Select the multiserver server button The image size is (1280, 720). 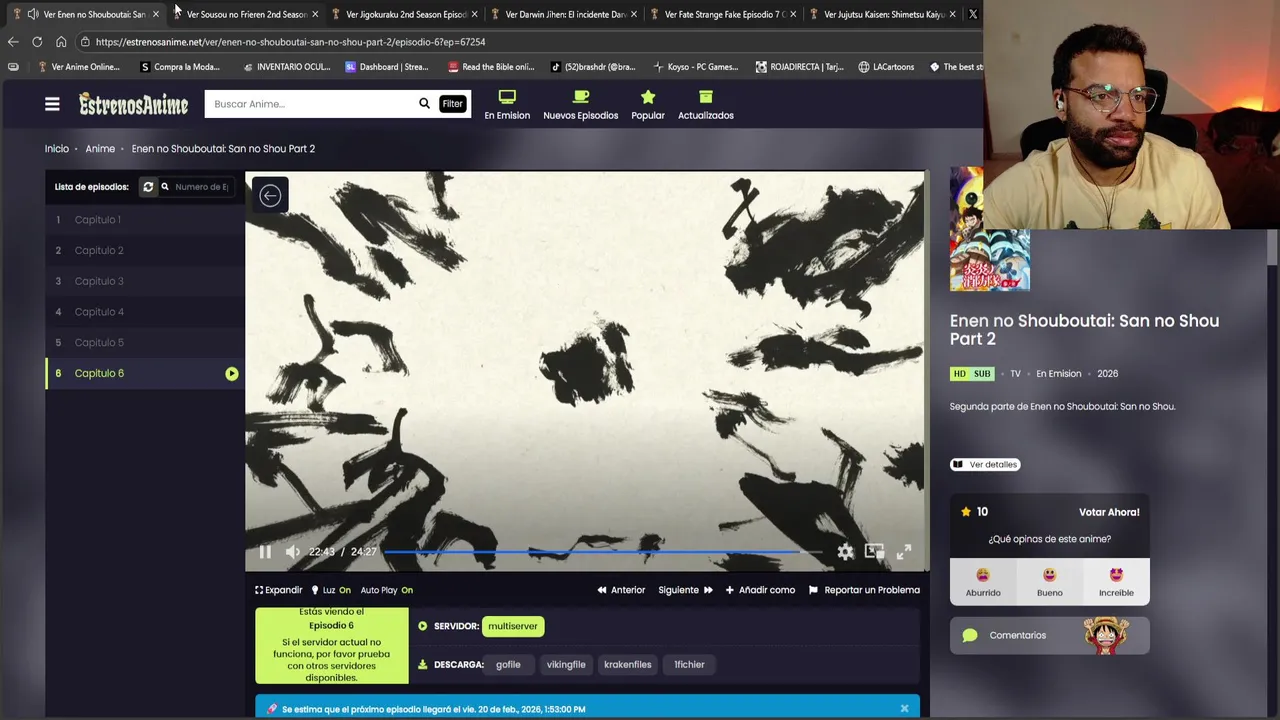coord(513,626)
